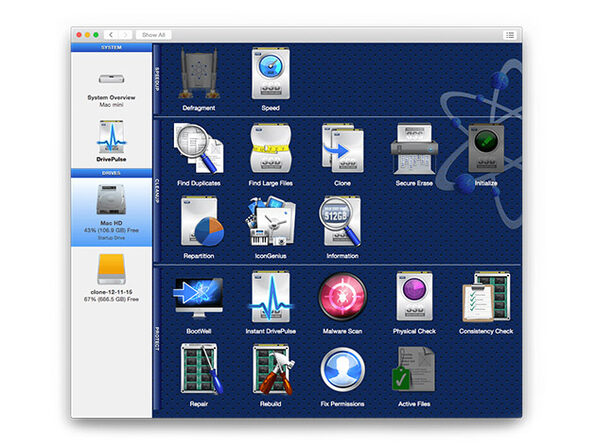Open the Repartition tool
This screenshot has height=447, width=596.
click(198, 227)
